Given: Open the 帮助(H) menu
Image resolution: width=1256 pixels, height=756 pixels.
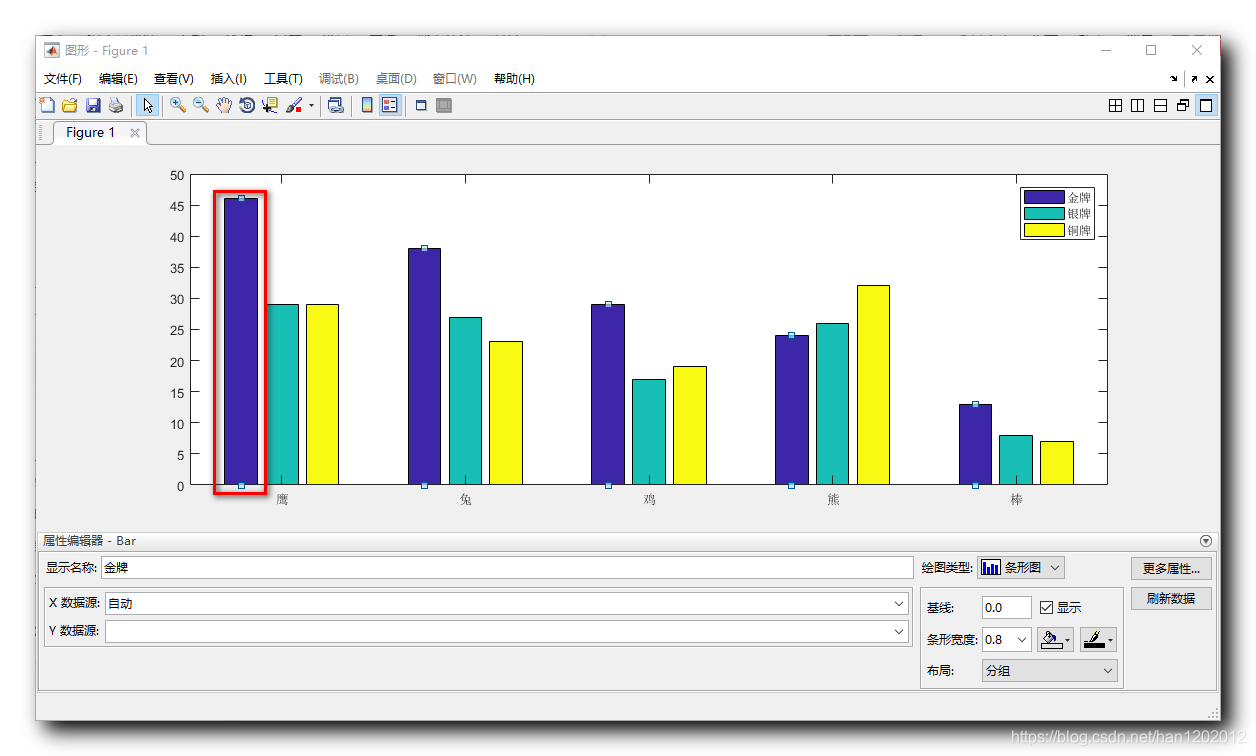Looking at the screenshot, I should point(514,79).
